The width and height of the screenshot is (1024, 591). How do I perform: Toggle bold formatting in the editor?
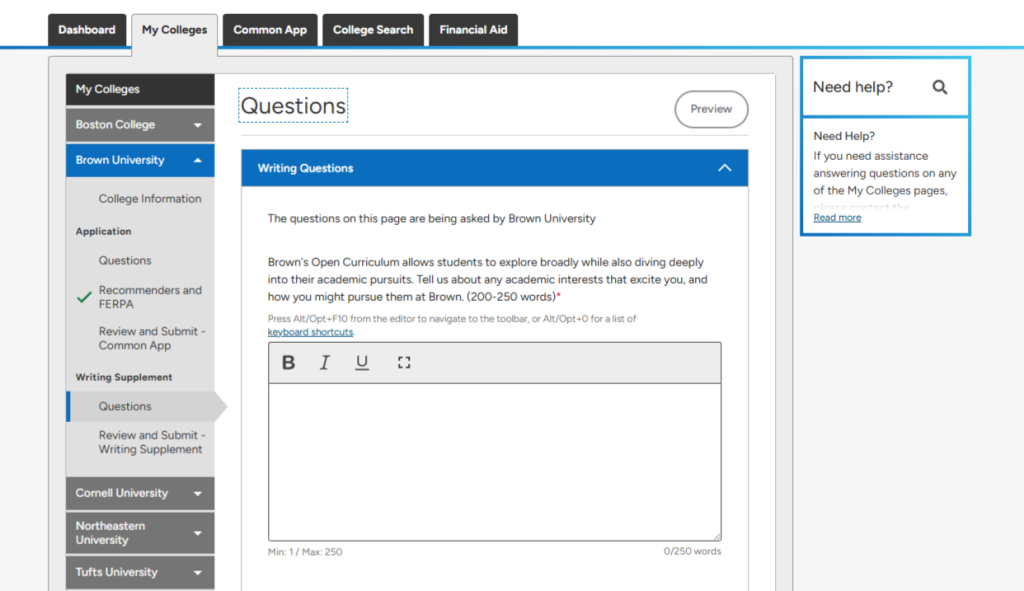point(288,363)
